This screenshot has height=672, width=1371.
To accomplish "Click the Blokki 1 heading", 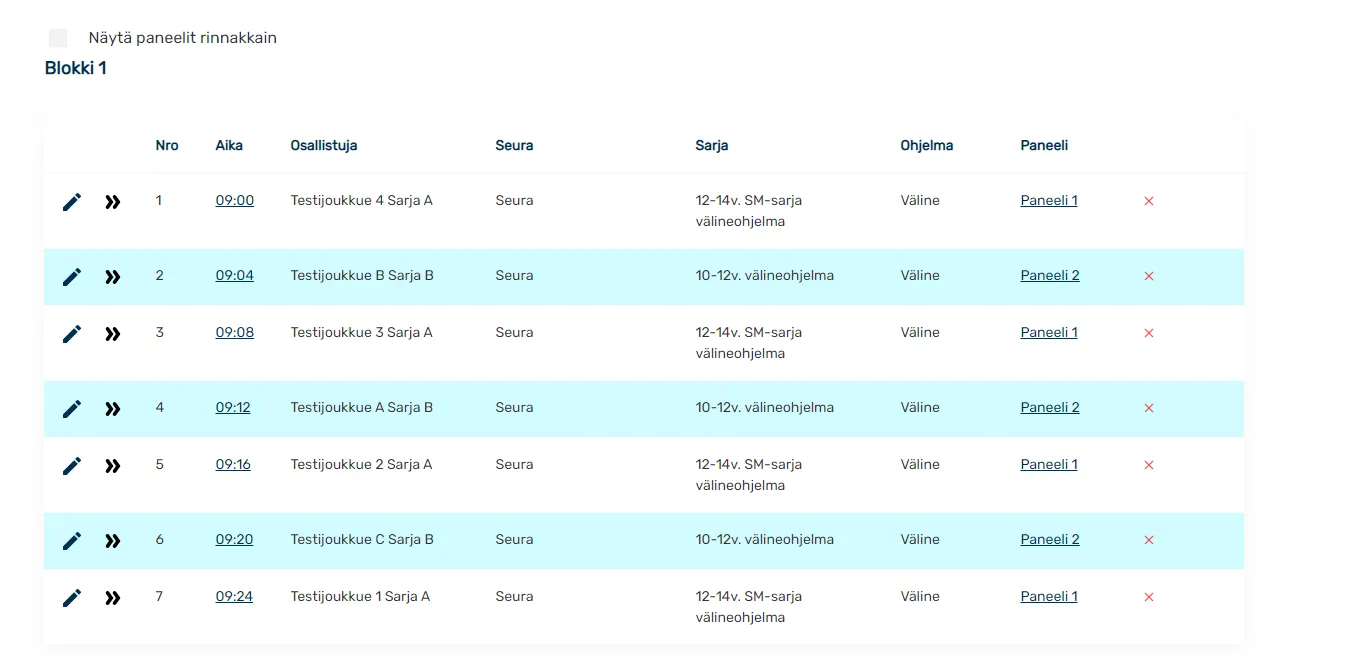I will coord(76,68).
